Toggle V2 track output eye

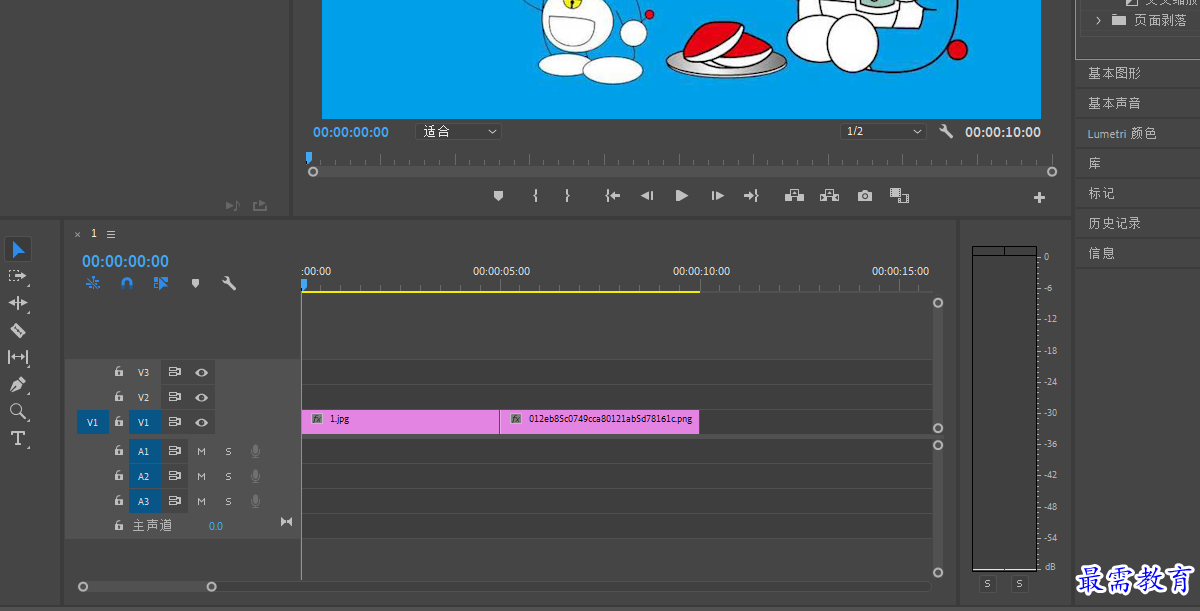(202, 397)
